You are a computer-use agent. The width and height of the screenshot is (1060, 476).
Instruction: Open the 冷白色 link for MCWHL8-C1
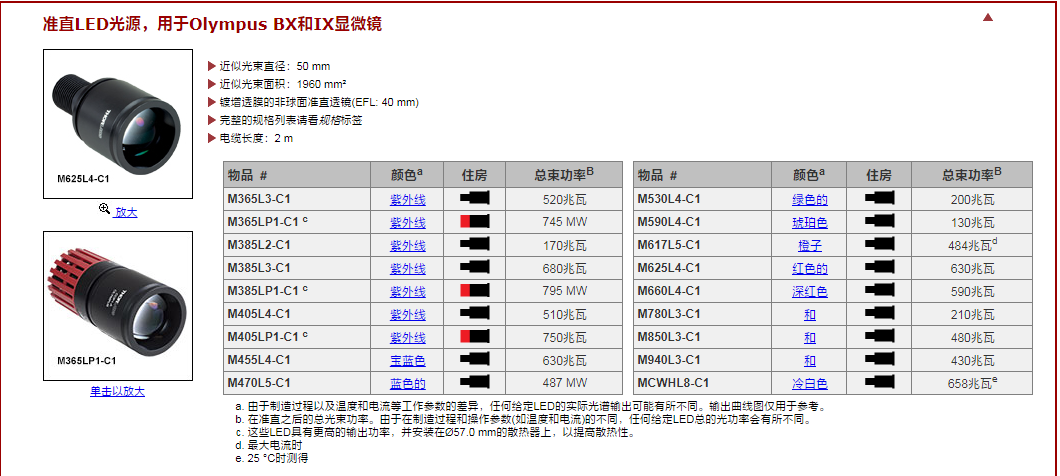[x=810, y=383]
